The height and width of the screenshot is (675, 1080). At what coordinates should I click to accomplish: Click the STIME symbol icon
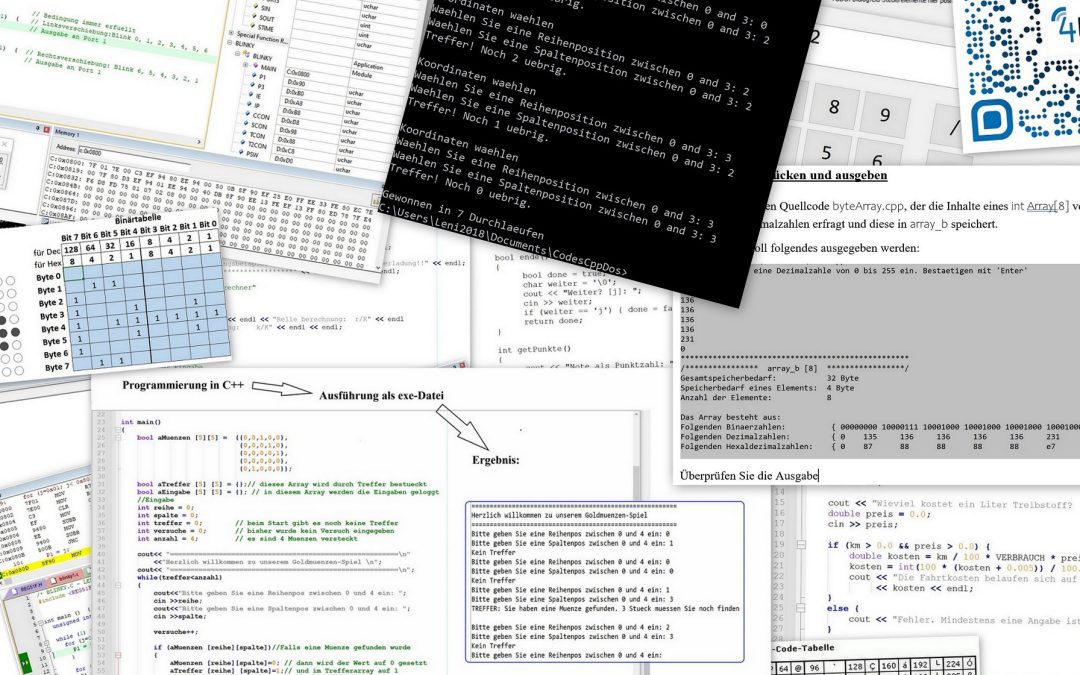click(255, 26)
